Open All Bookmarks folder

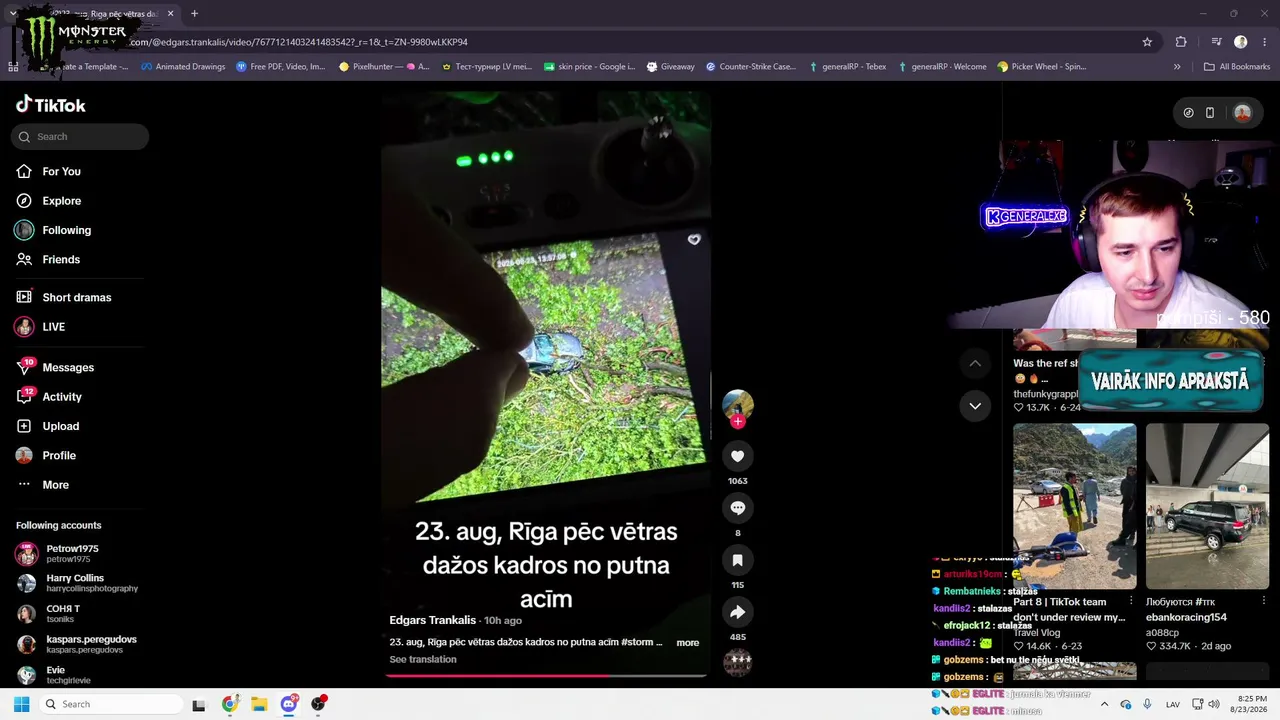[x=1237, y=67]
